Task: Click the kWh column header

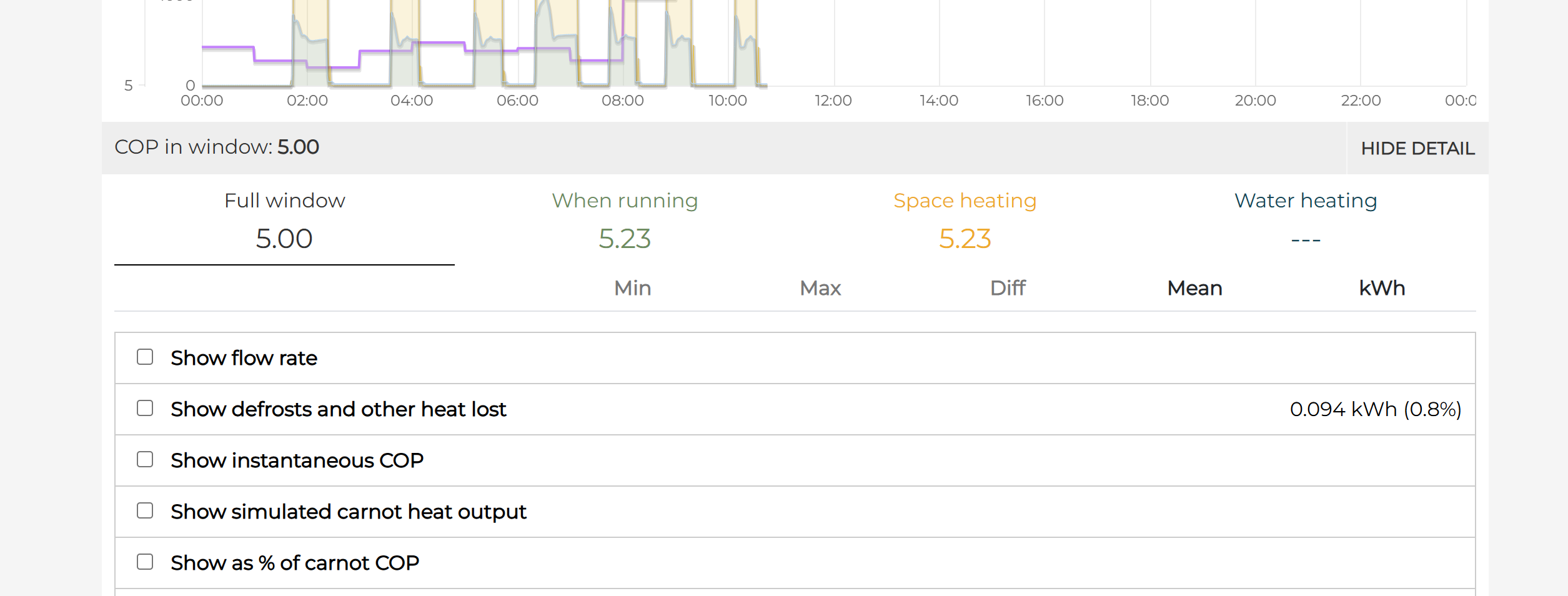Action: tap(1382, 288)
